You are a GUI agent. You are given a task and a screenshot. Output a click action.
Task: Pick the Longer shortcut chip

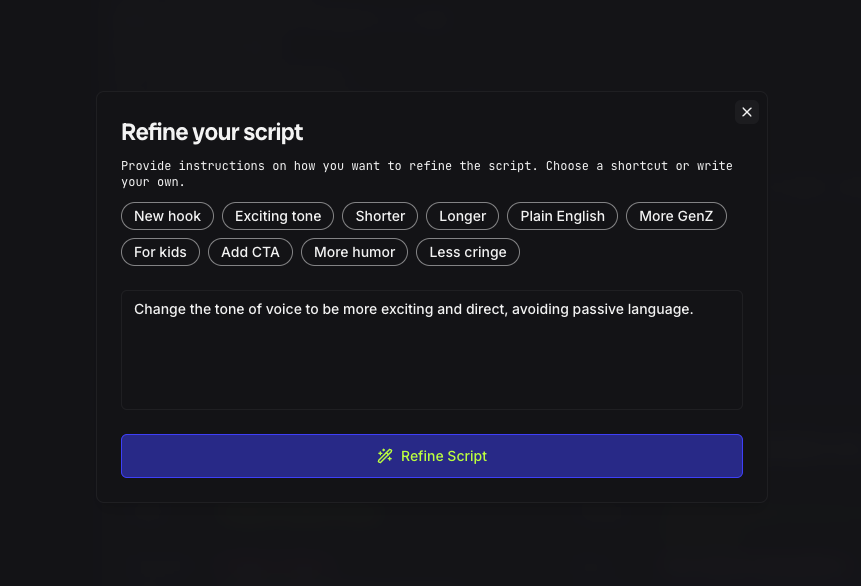(462, 216)
